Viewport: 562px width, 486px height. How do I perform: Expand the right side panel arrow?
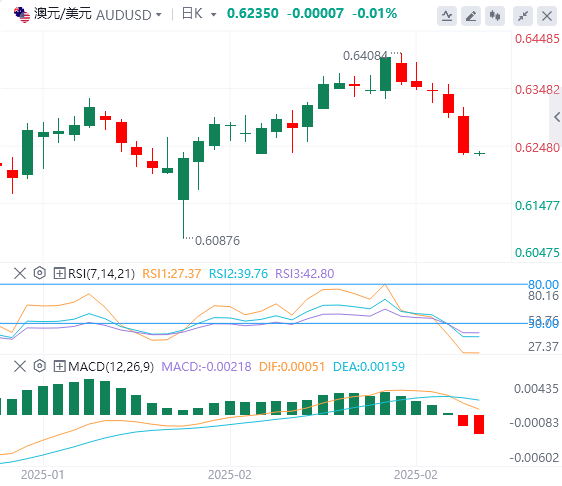click(556, 117)
